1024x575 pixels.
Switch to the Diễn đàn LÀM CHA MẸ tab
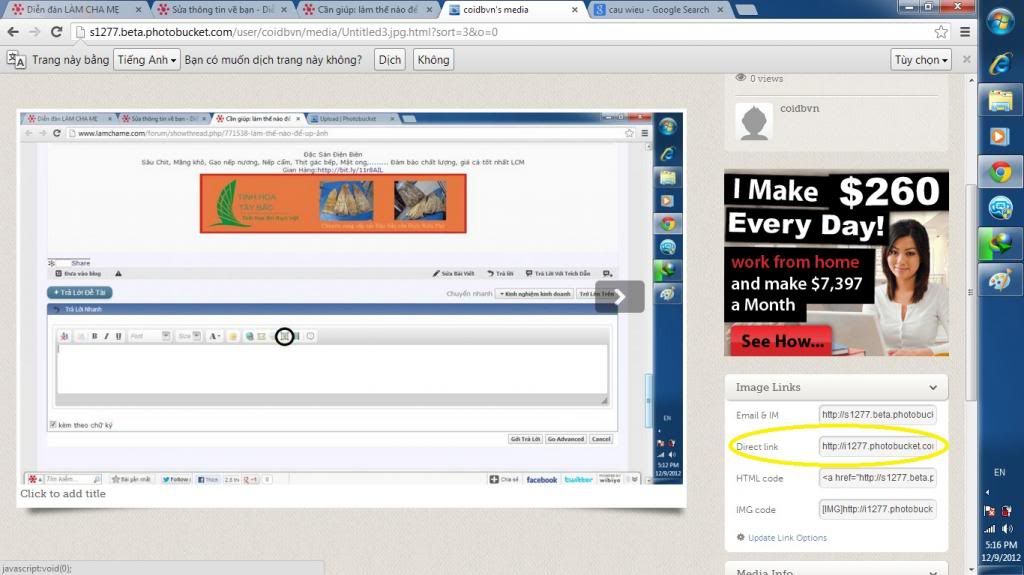coord(72,10)
